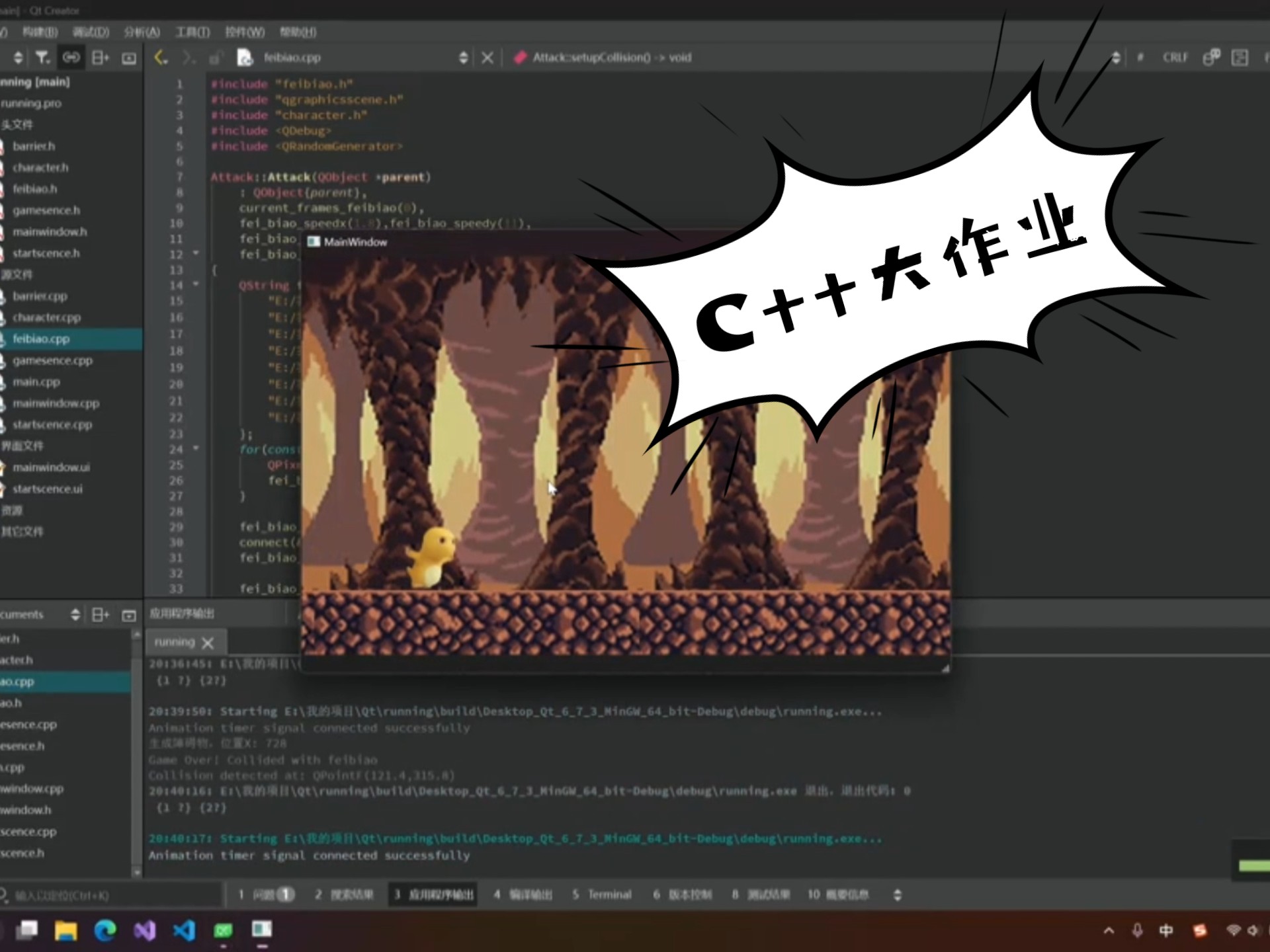Click the close panel icon in open documents header
1270x952 pixels.
(129, 615)
